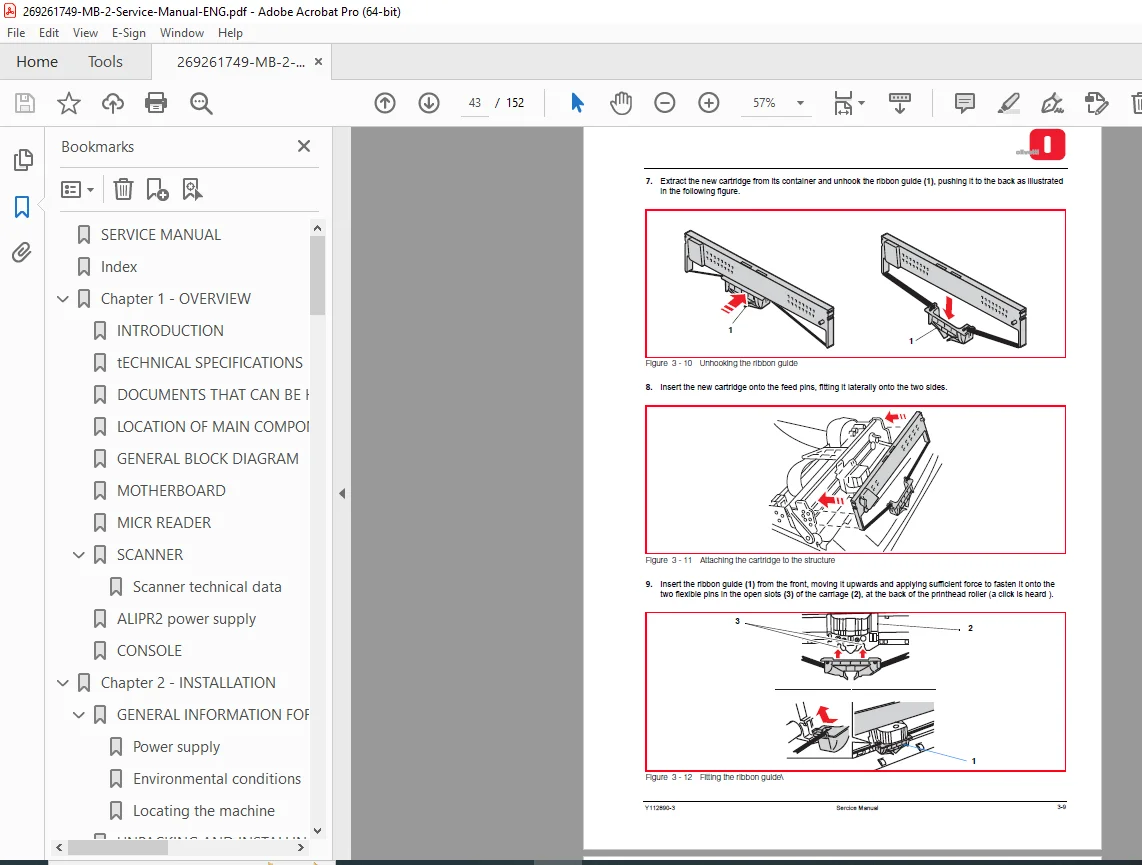Go to the previous page arrow
The image size is (1142, 865).
point(385,103)
